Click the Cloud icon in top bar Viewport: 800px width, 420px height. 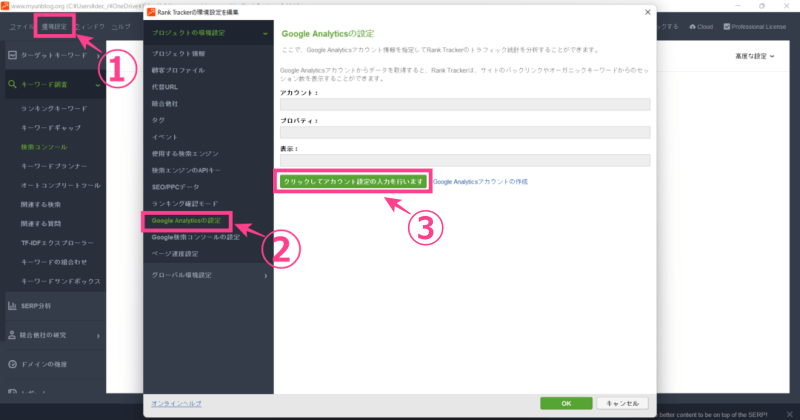coord(692,27)
